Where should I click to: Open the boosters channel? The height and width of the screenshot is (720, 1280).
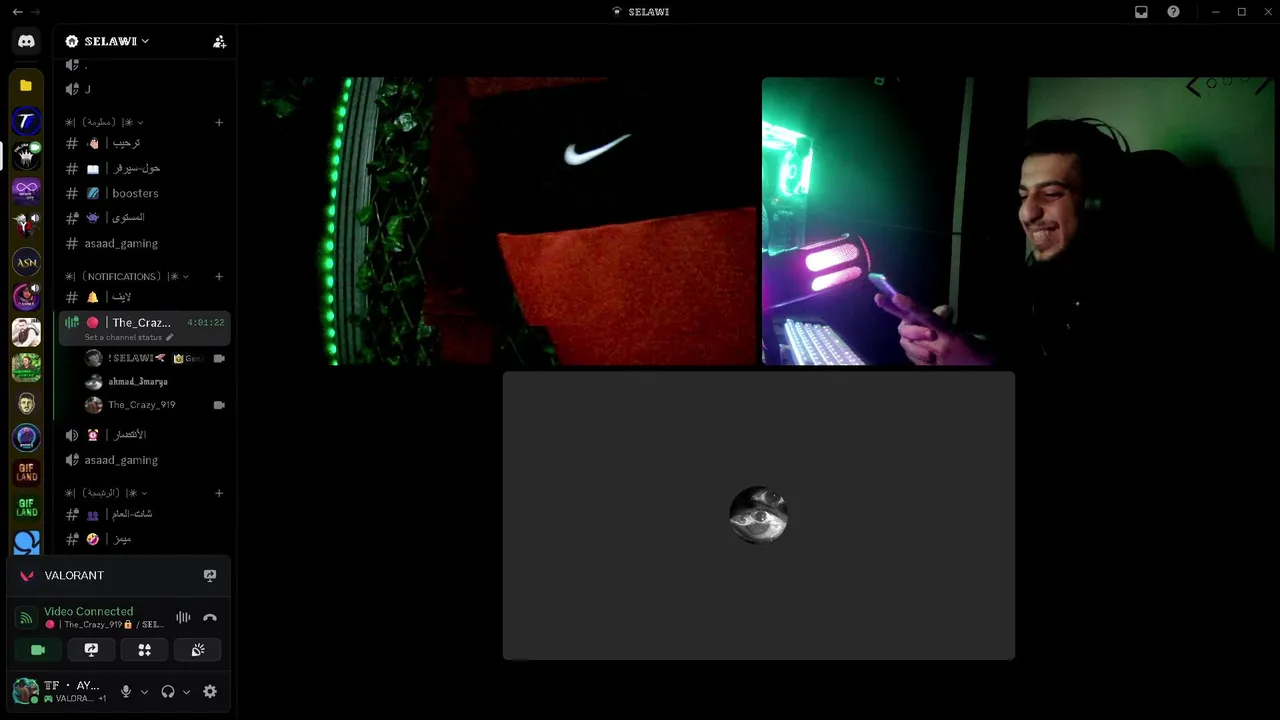coord(145,193)
